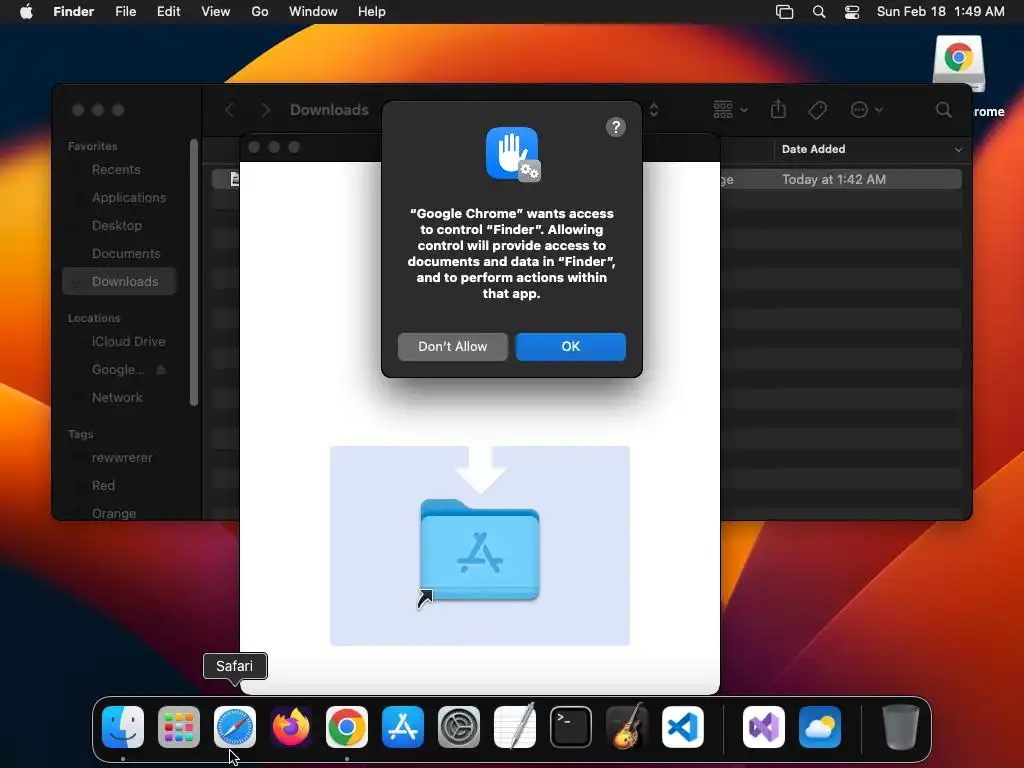
Task: Eject the Google disk in sidebar
Action: (x=161, y=370)
